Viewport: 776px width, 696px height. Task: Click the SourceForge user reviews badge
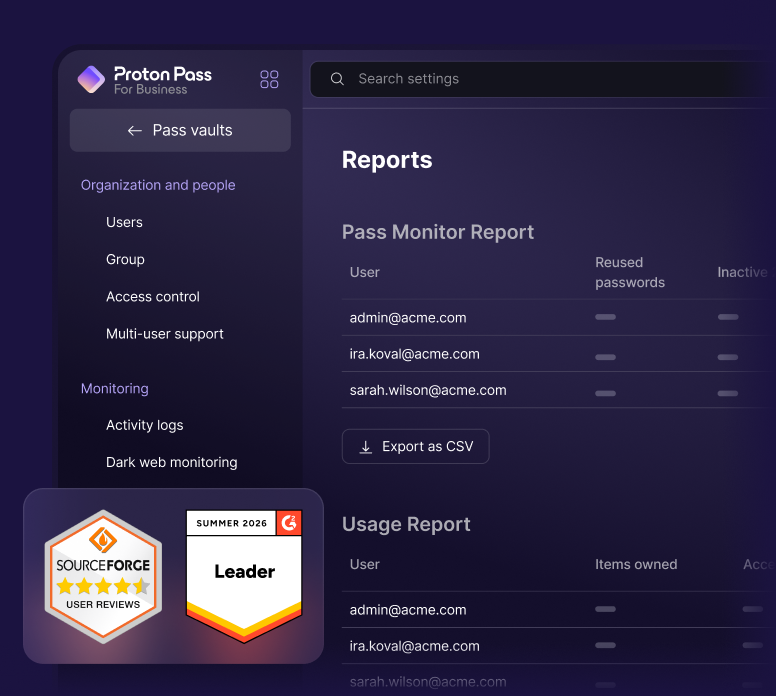coord(103,577)
